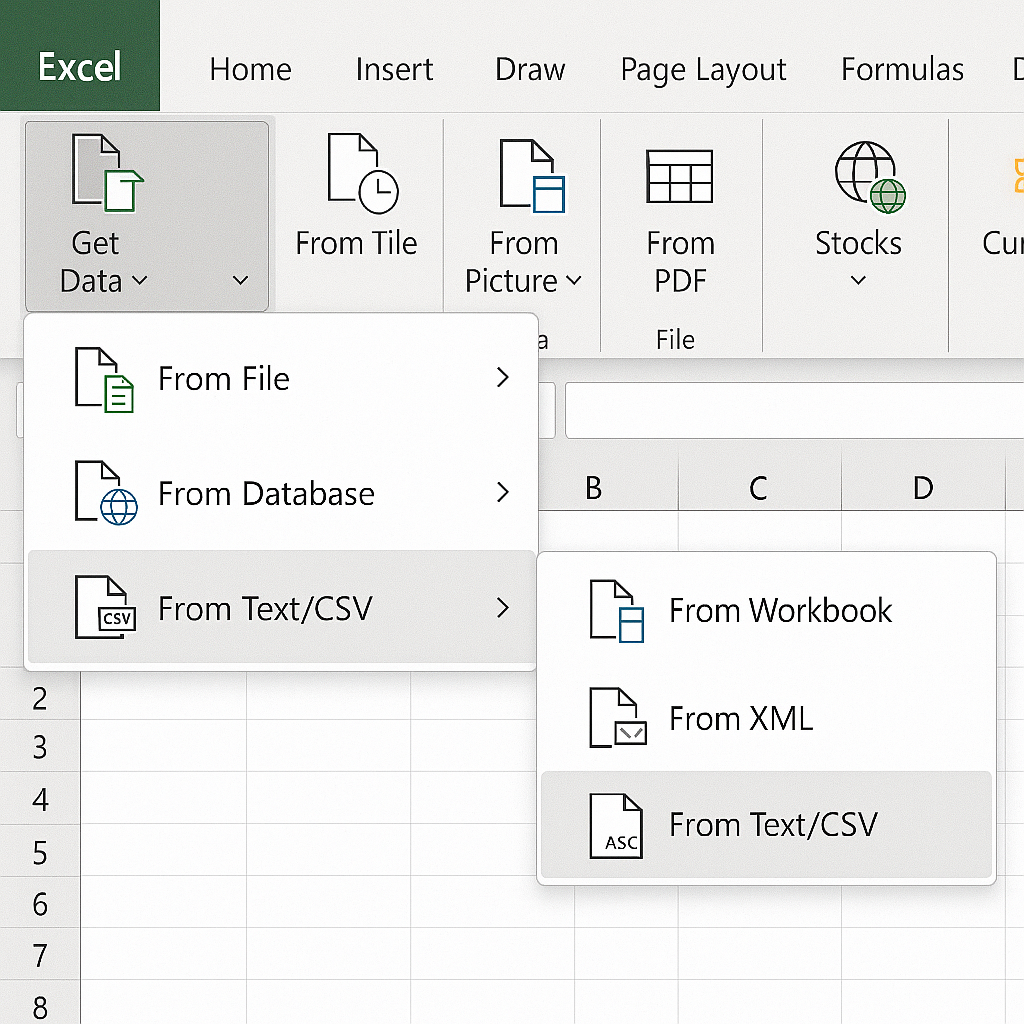Screen dimensions: 1024x1024
Task: Open the Get Data dropdown arrow next to label
Action: coord(140,281)
